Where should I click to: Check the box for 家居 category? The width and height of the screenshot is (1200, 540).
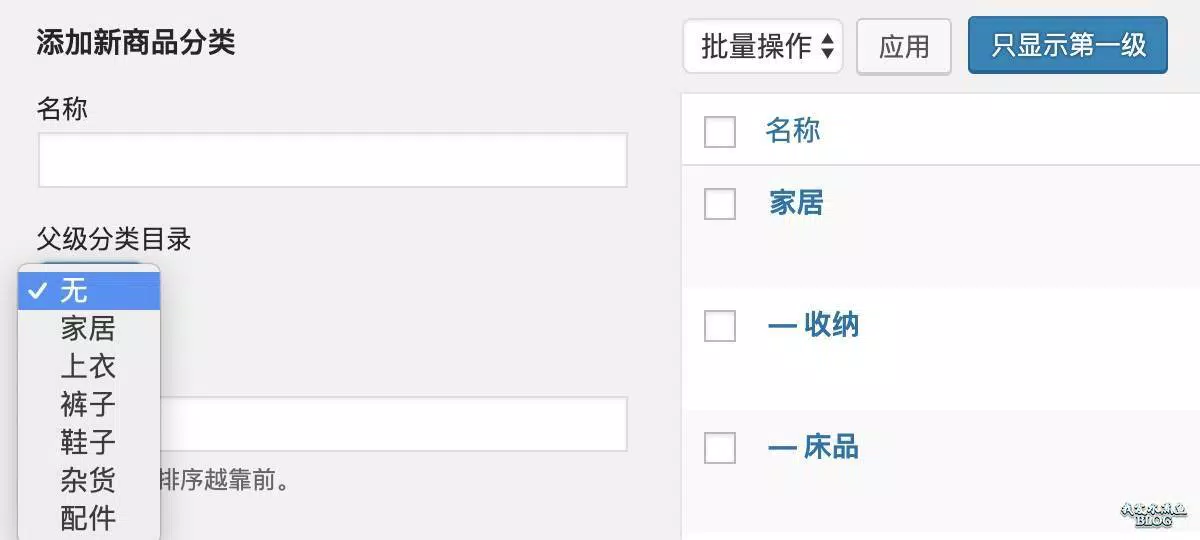click(720, 203)
